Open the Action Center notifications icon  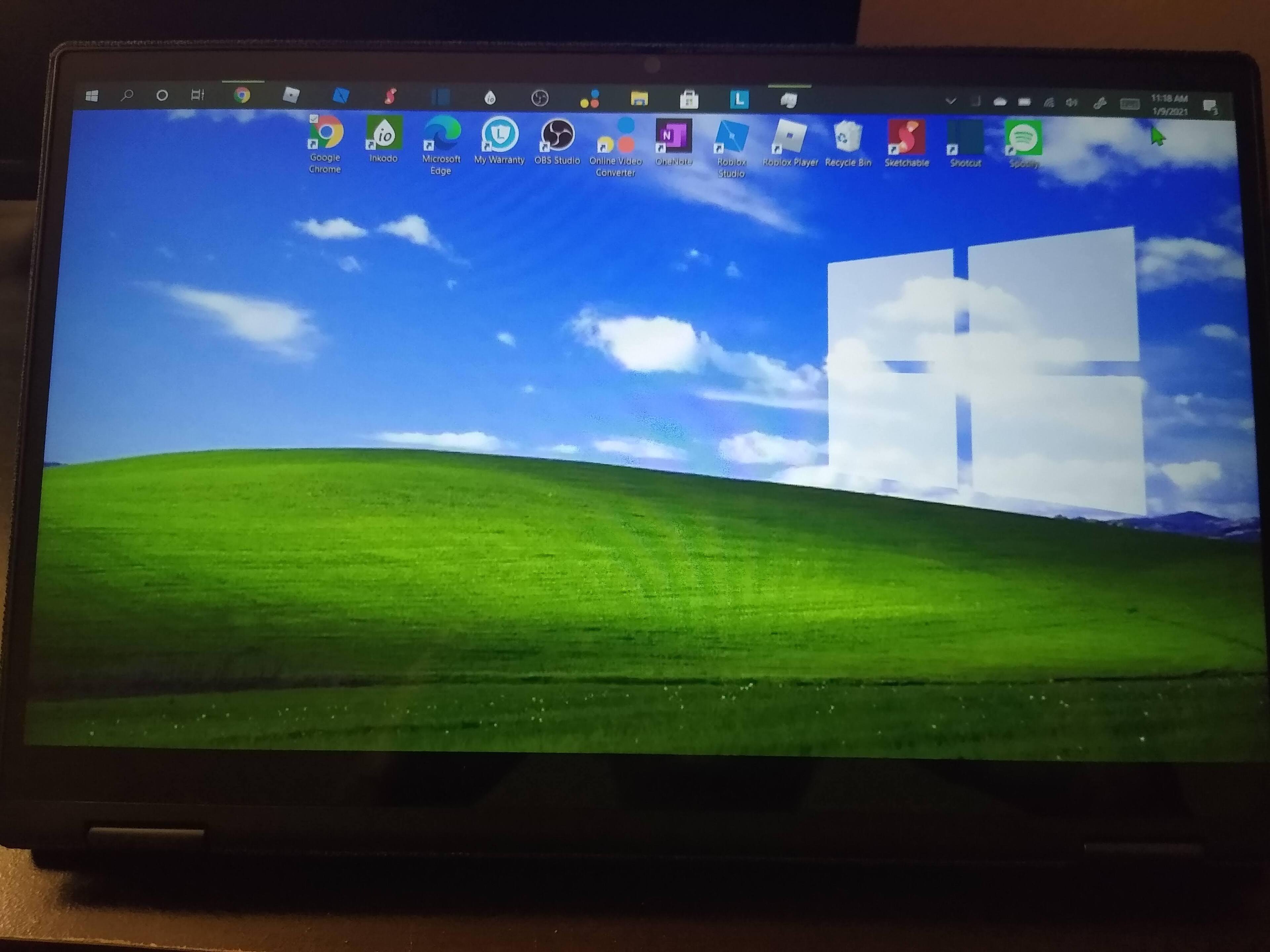1210,107
